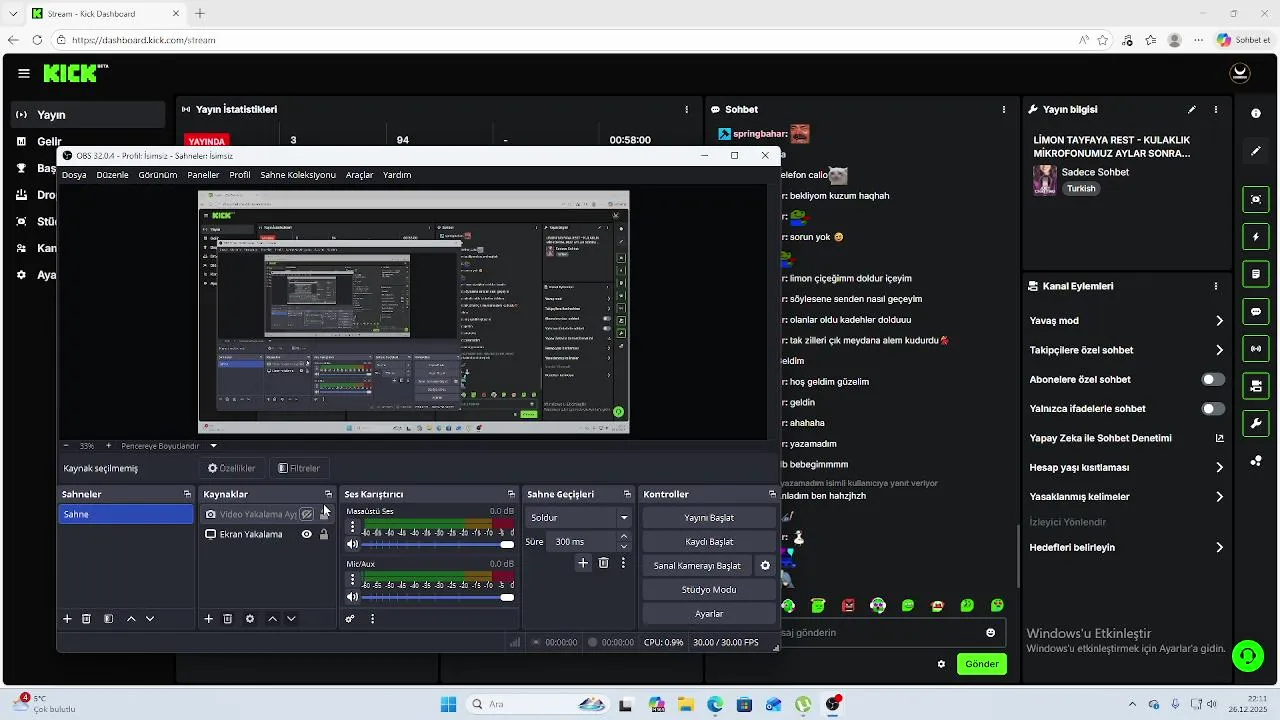This screenshot has width=1280, height=720.
Task: Send chat message with Gönder
Action: pyautogui.click(x=981, y=664)
